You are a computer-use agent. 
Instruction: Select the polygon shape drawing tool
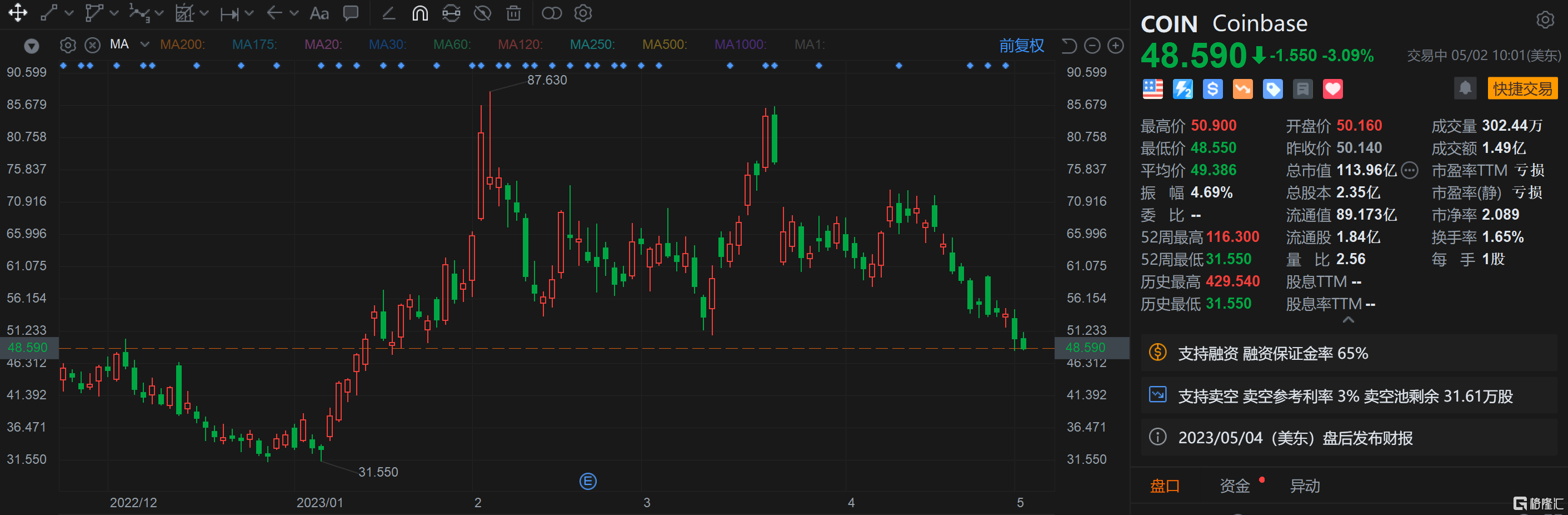[94, 13]
